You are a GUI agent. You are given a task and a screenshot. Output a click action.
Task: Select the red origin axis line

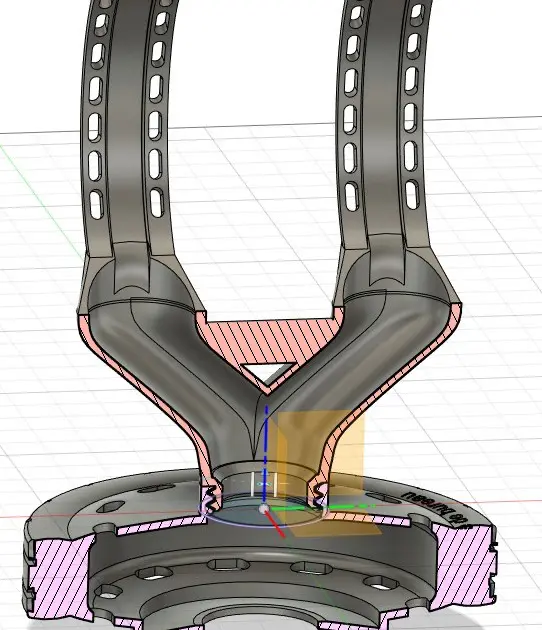[x=276, y=524]
